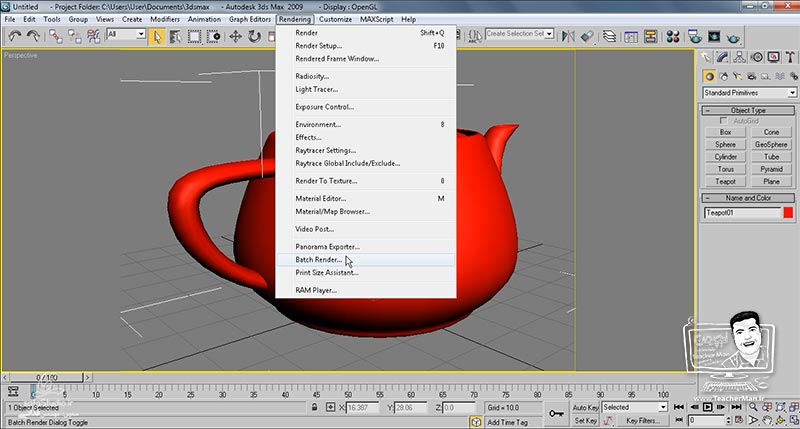Open Render Setup teapot icon
The height and width of the screenshot is (429, 800).
pos(695,36)
